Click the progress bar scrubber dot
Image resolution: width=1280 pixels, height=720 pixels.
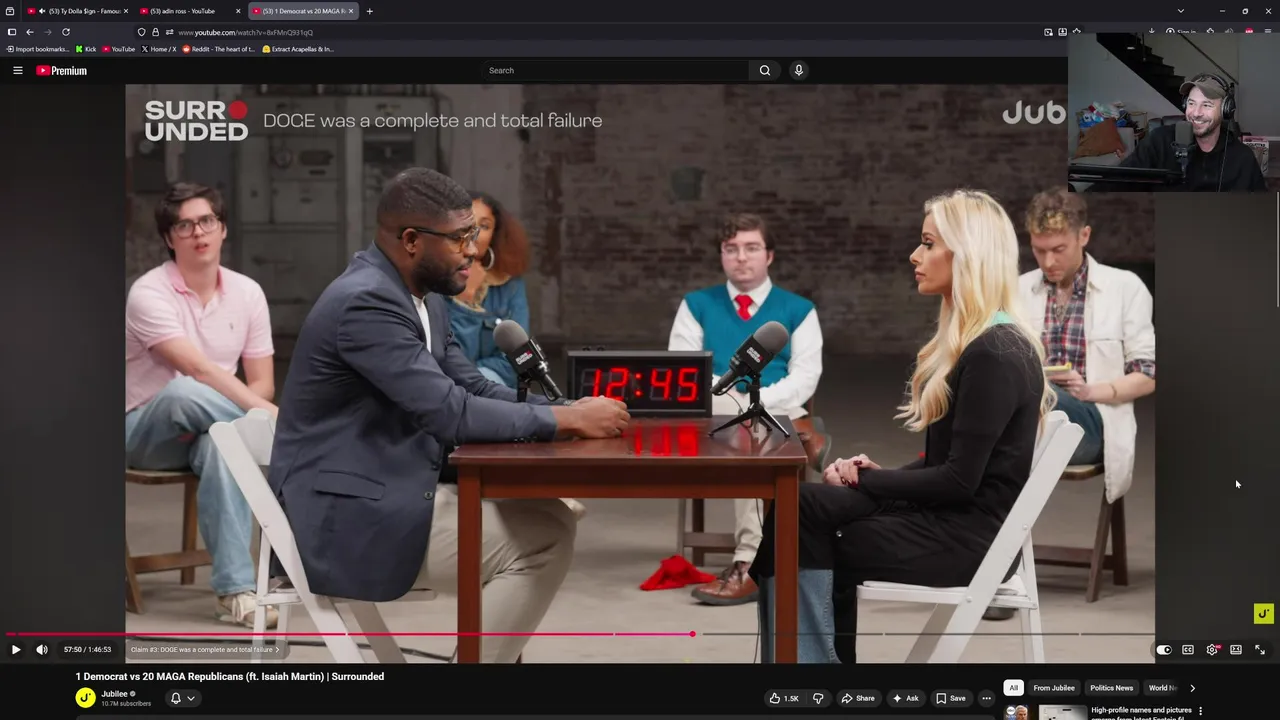click(692, 634)
